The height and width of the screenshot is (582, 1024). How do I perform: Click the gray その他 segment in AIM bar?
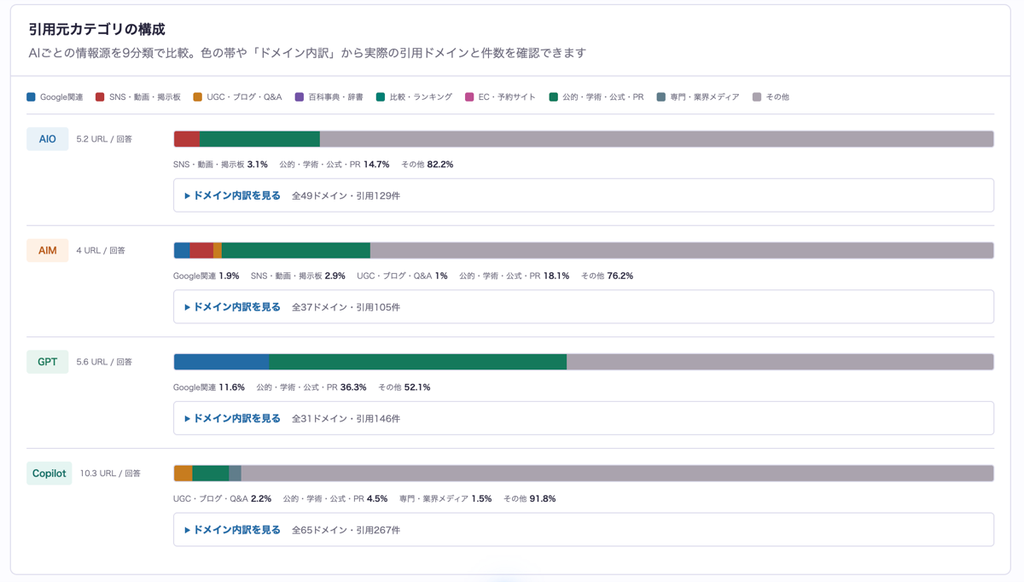tap(682, 250)
